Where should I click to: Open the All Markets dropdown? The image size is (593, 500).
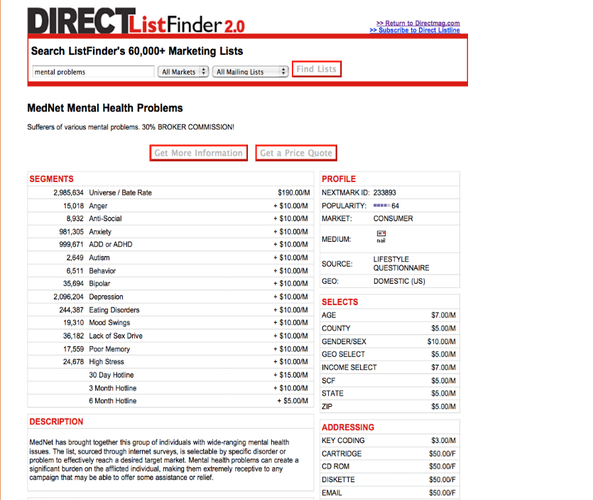click(183, 71)
